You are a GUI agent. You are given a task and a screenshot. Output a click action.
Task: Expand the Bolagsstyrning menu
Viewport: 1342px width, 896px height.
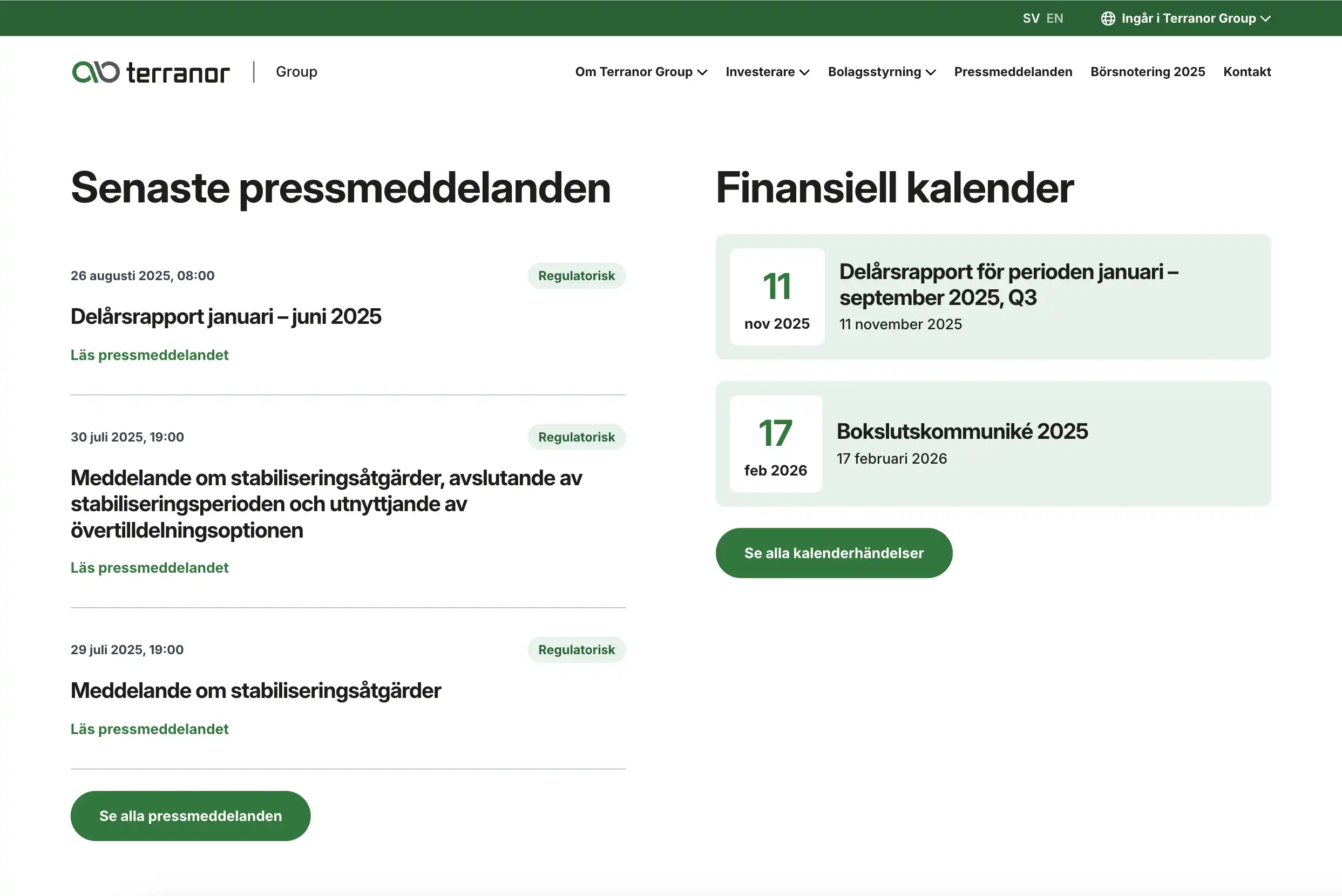coord(882,71)
